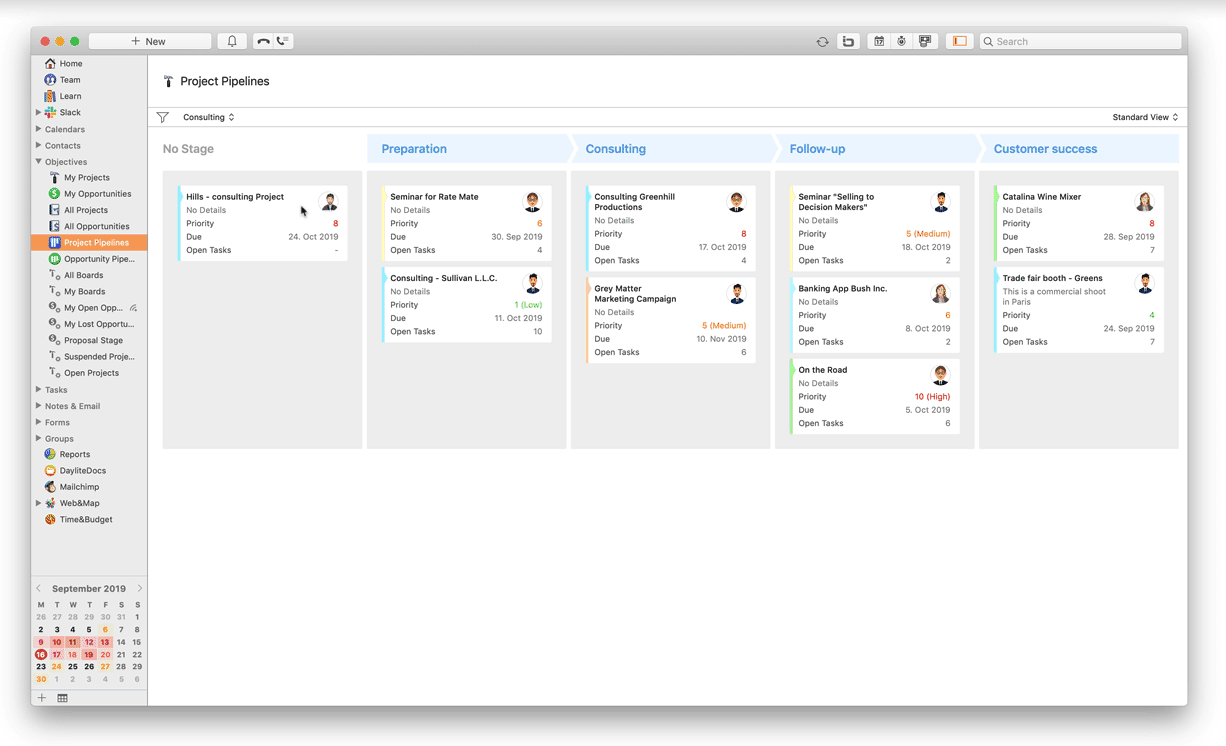The height and width of the screenshot is (746, 1226).
Task: Open the Consulting pipeline dropdown
Action: pyautogui.click(x=208, y=117)
